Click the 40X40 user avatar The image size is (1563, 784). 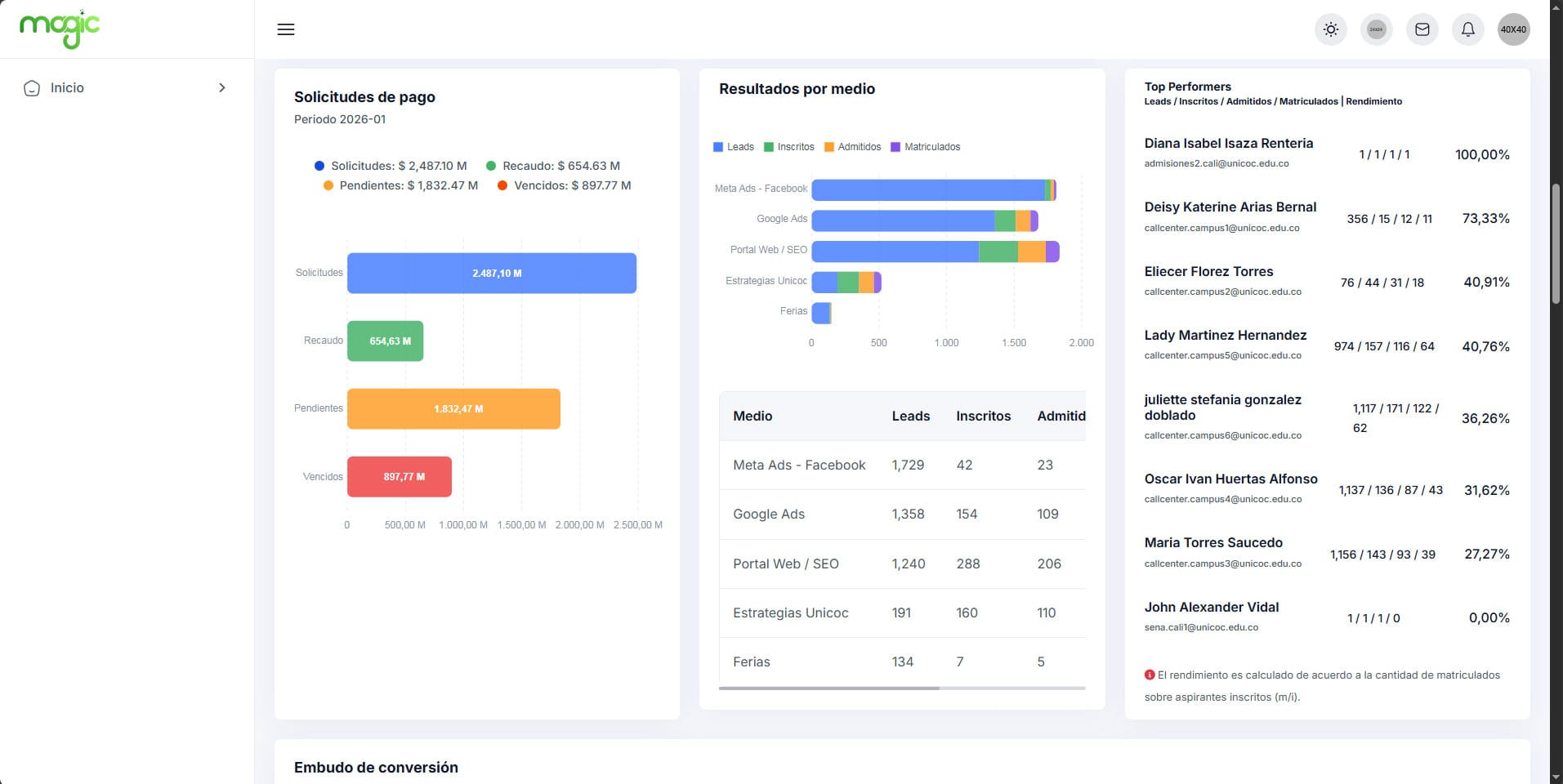[1513, 29]
